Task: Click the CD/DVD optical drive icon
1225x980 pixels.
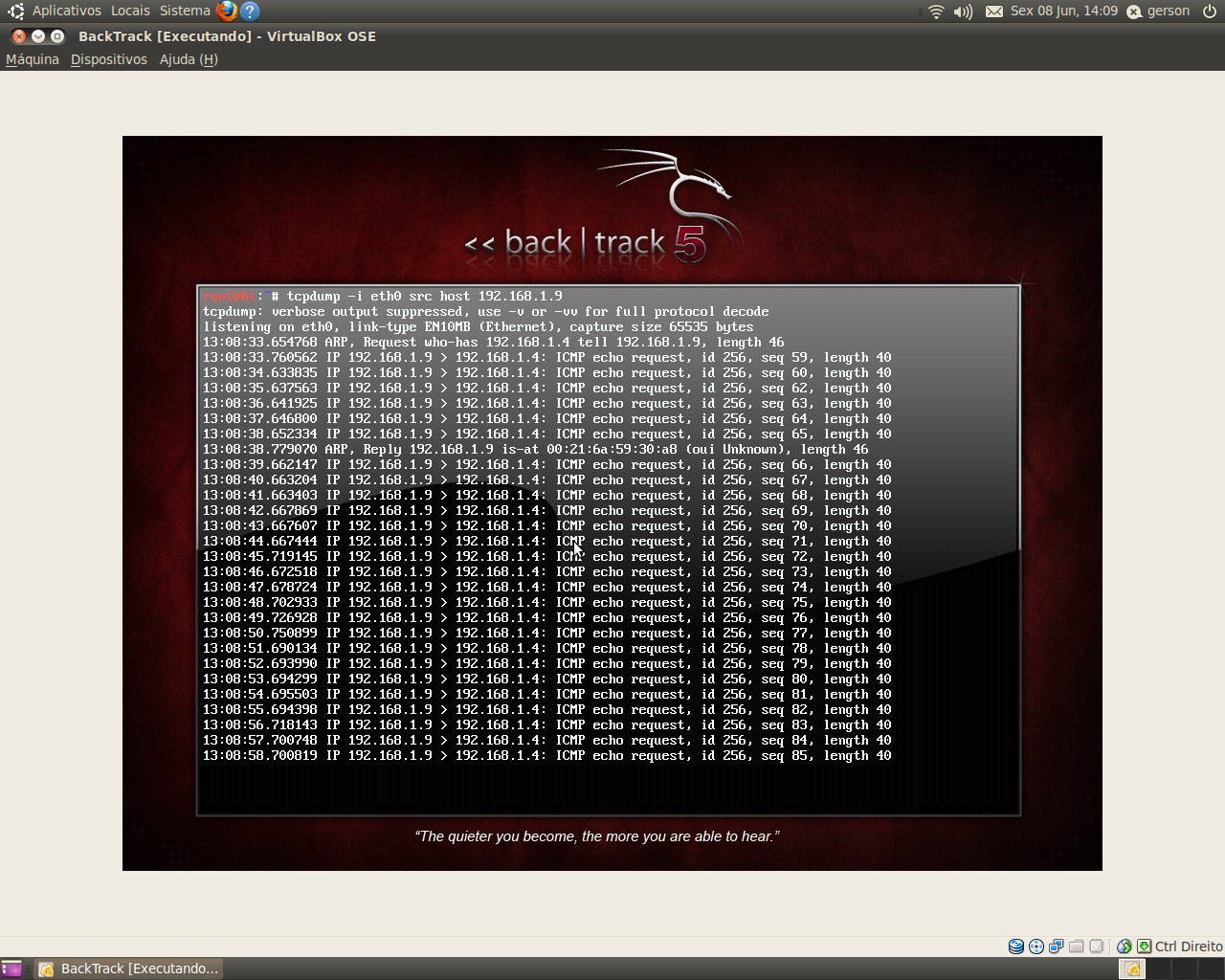Action: 1036,947
